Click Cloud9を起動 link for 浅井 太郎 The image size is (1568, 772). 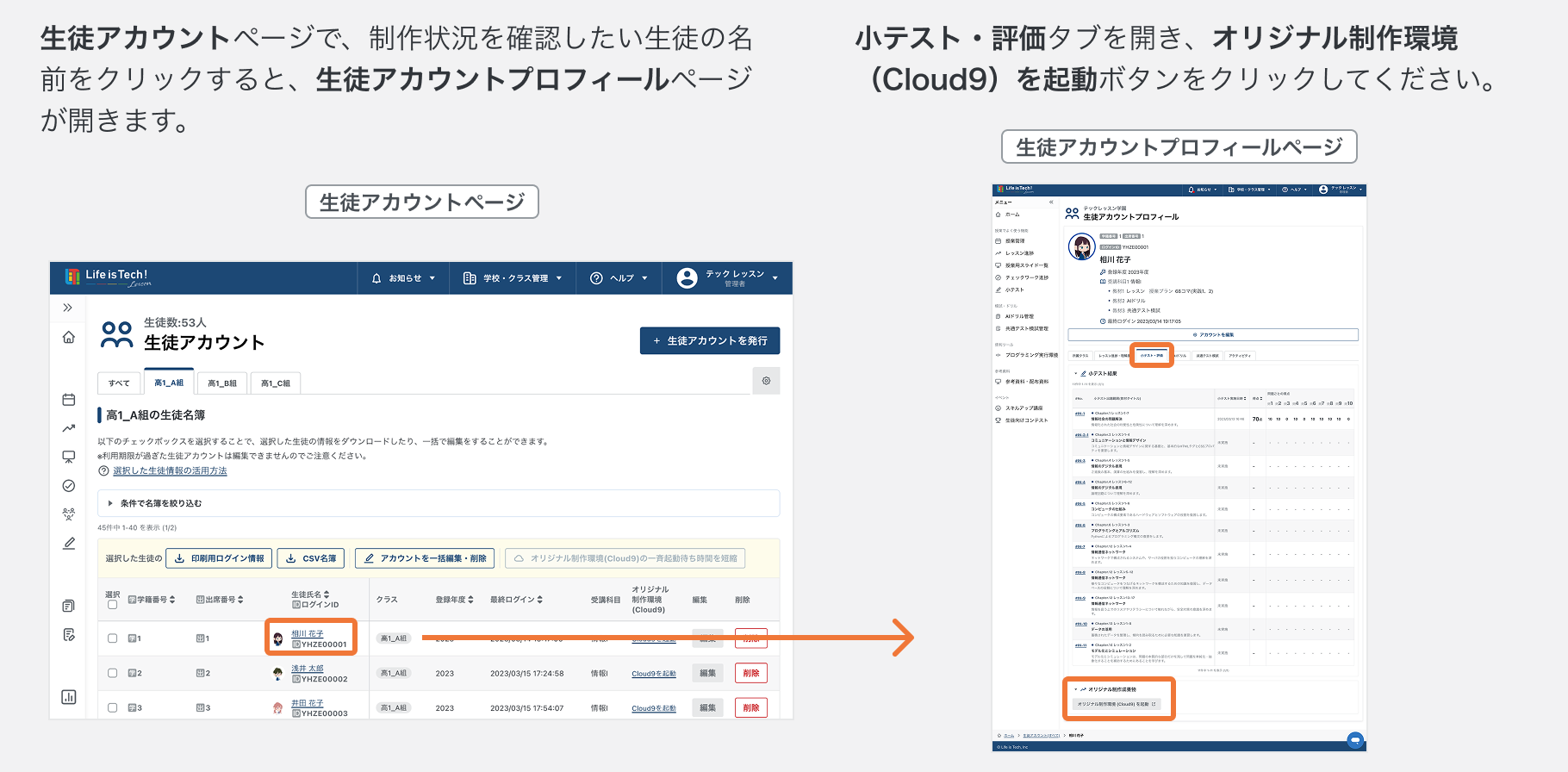point(654,674)
